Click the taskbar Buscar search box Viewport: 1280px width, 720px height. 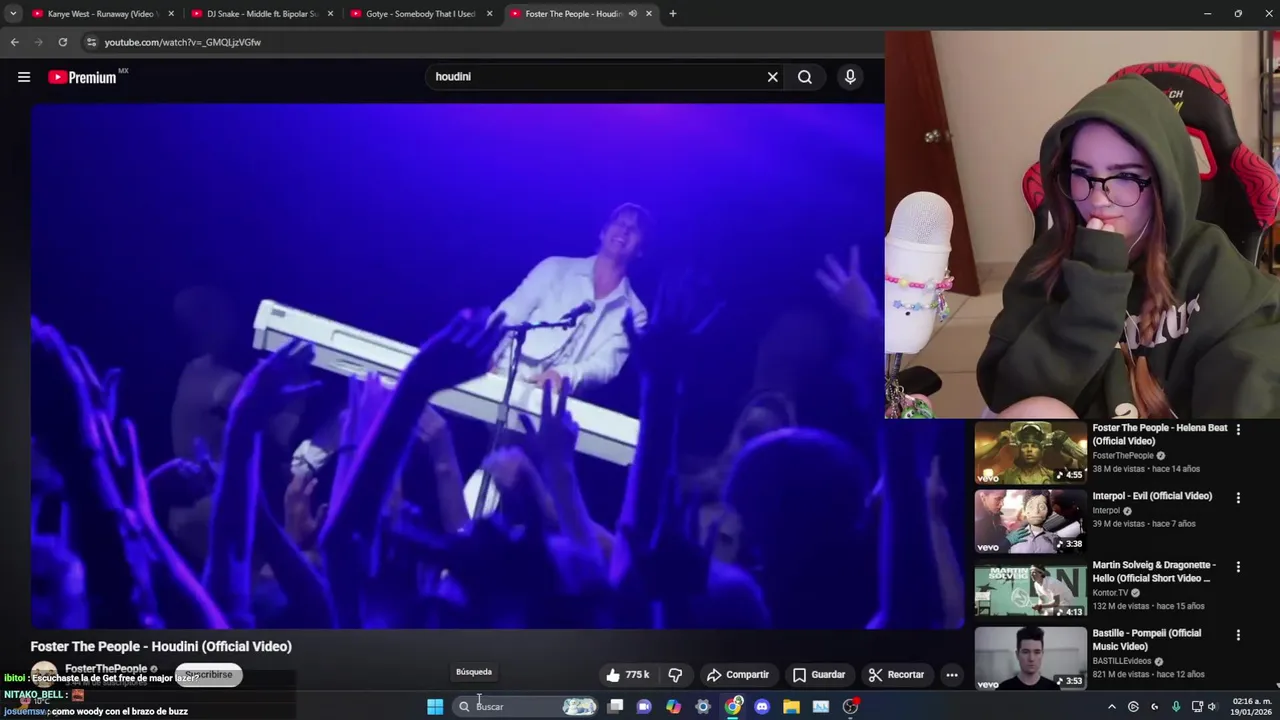tap(527, 707)
